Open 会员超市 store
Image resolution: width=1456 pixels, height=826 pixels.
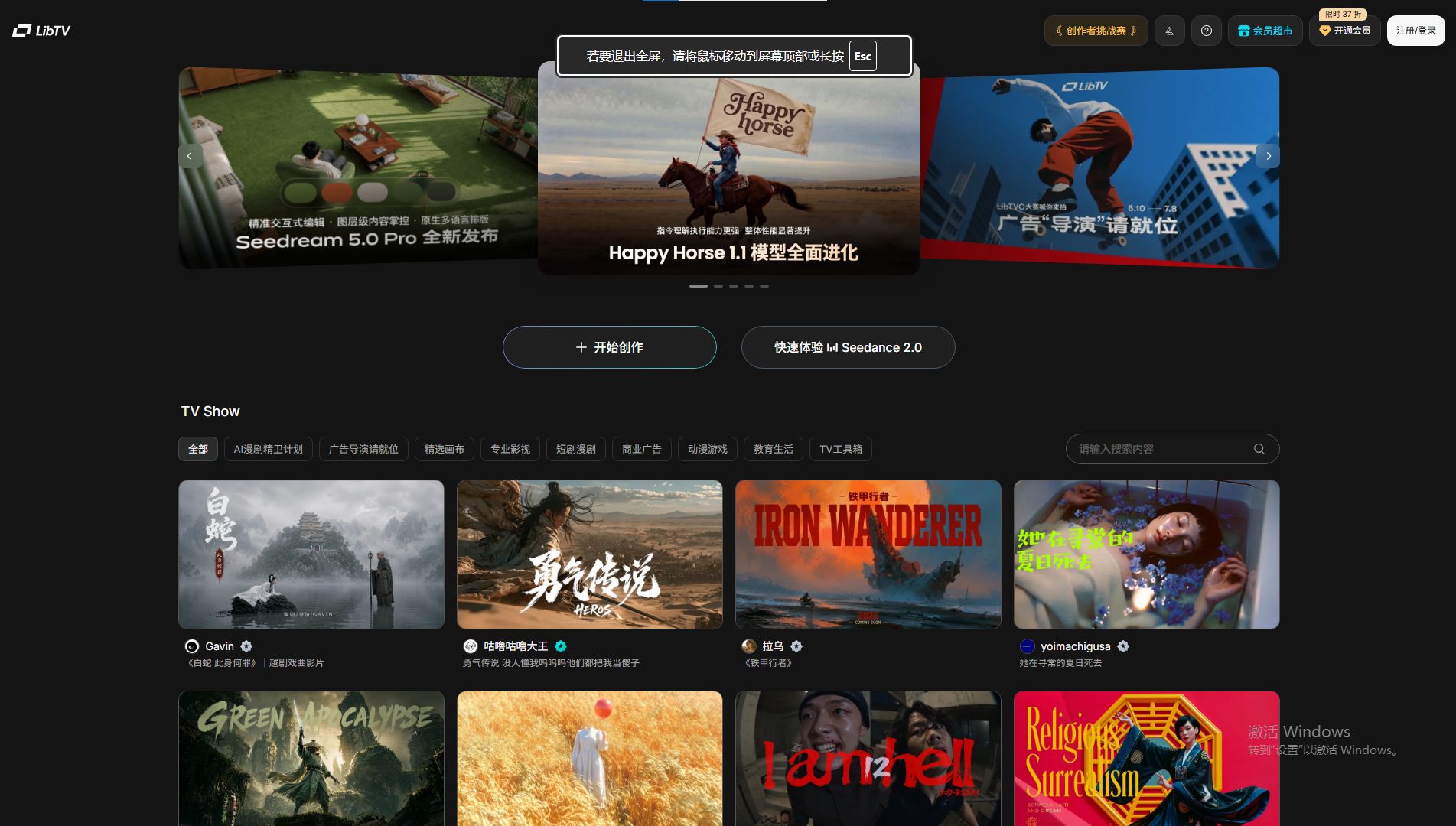pos(1265,31)
